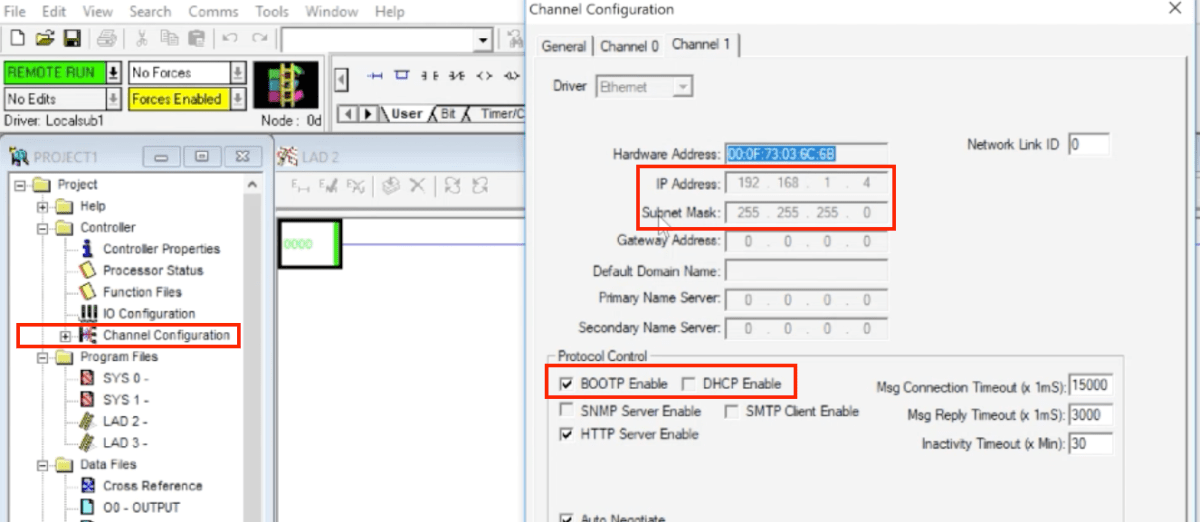Insert normally open contact instruction

click(431, 76)
